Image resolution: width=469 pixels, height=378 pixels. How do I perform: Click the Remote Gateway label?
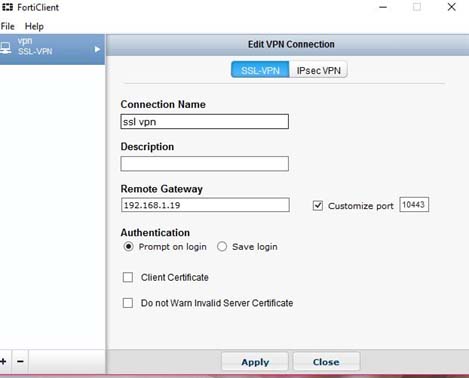pyautogui.click(x=162, y=189)
